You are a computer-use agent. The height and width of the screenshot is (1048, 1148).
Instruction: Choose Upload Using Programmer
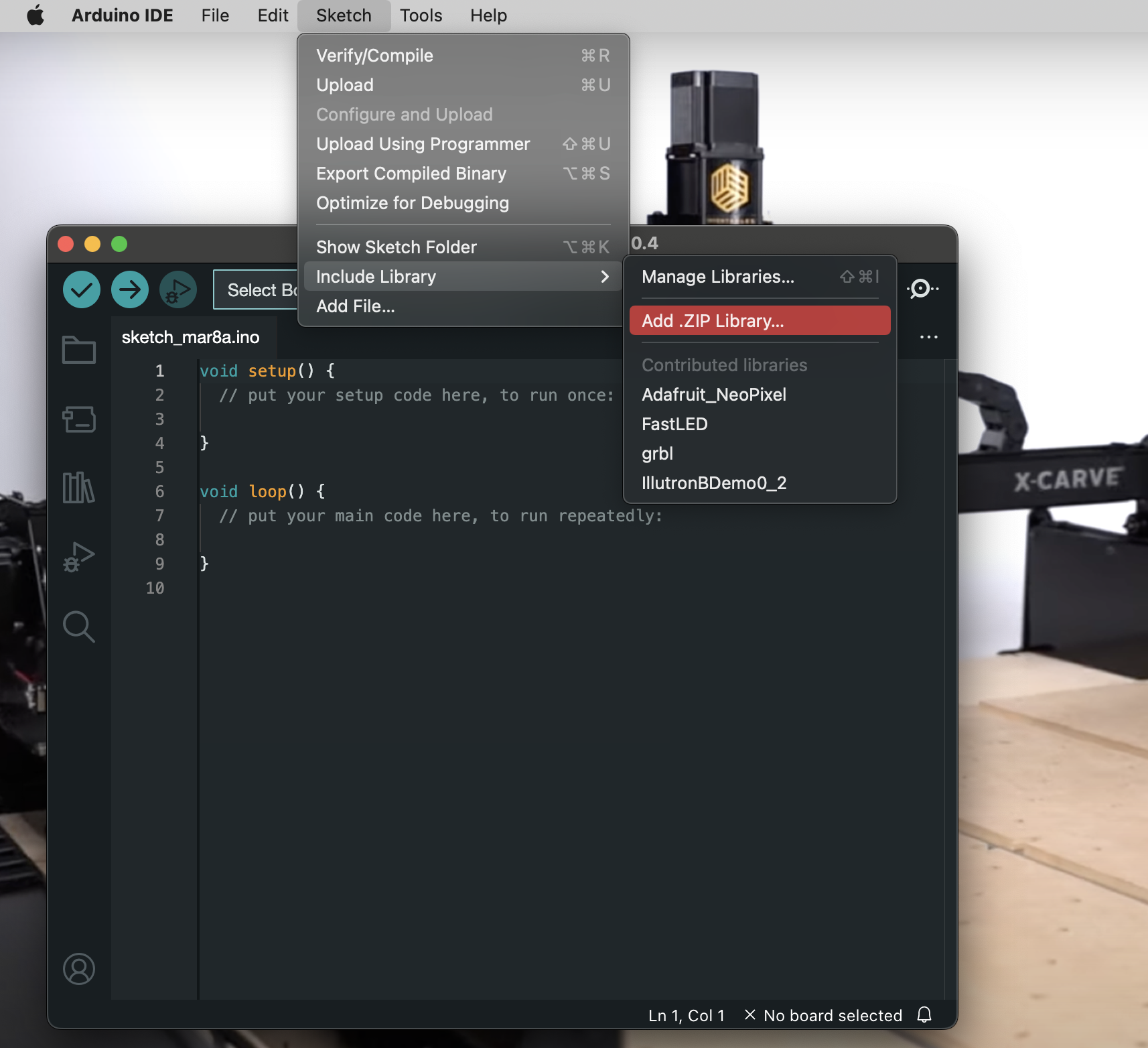pyautogui.click(x=463, y=144)
